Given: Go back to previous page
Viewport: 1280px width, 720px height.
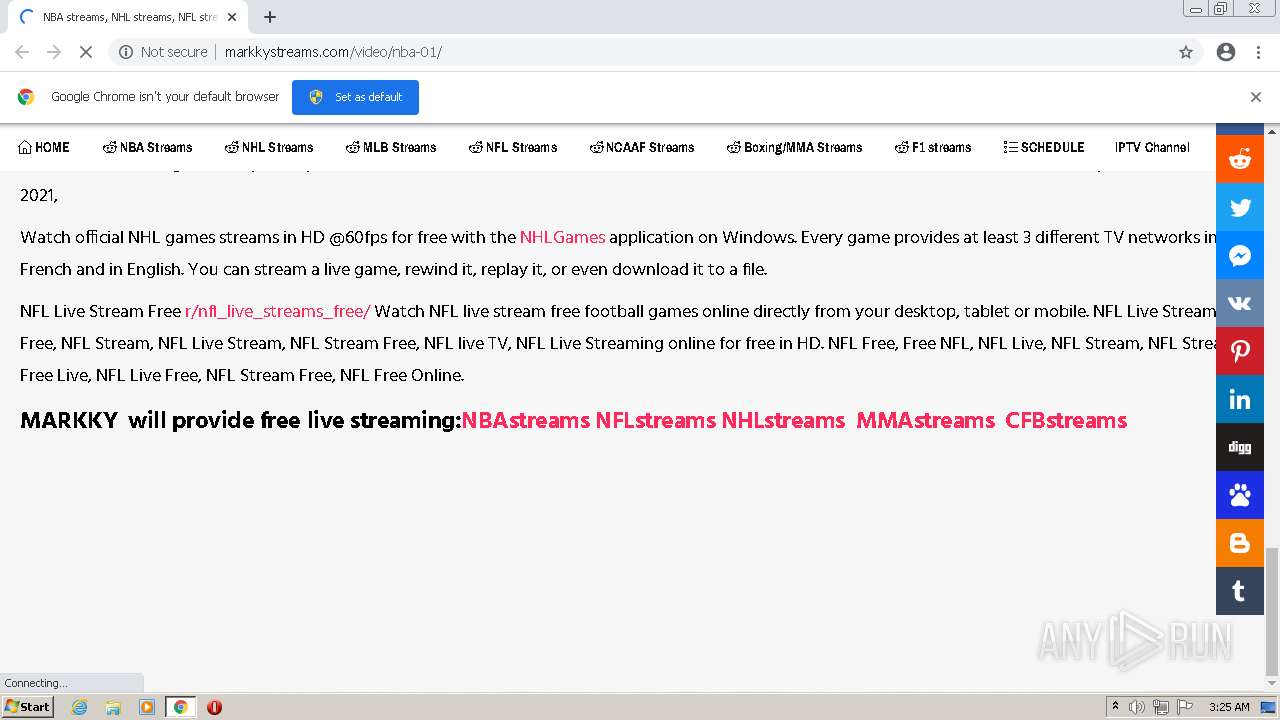Looking at the screenshot, I should coord(22,52).
